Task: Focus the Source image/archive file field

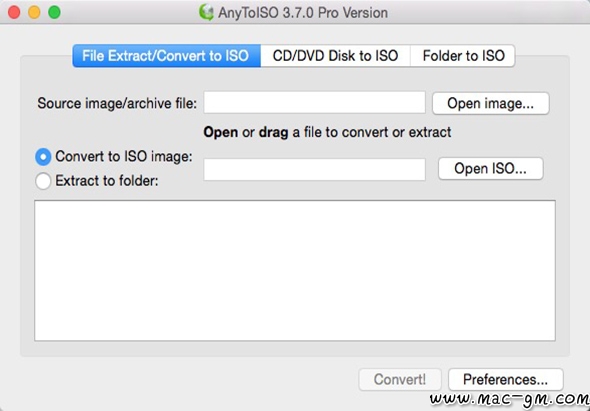Action: point(315,102)
